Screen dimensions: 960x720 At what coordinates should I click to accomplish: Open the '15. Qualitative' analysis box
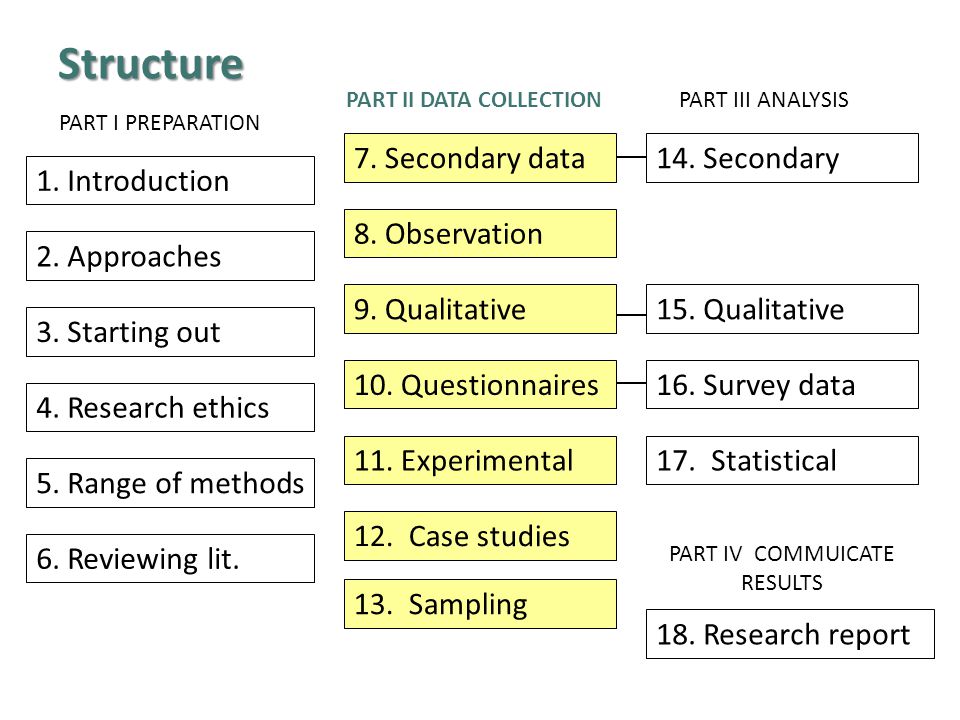click(782, 309)
